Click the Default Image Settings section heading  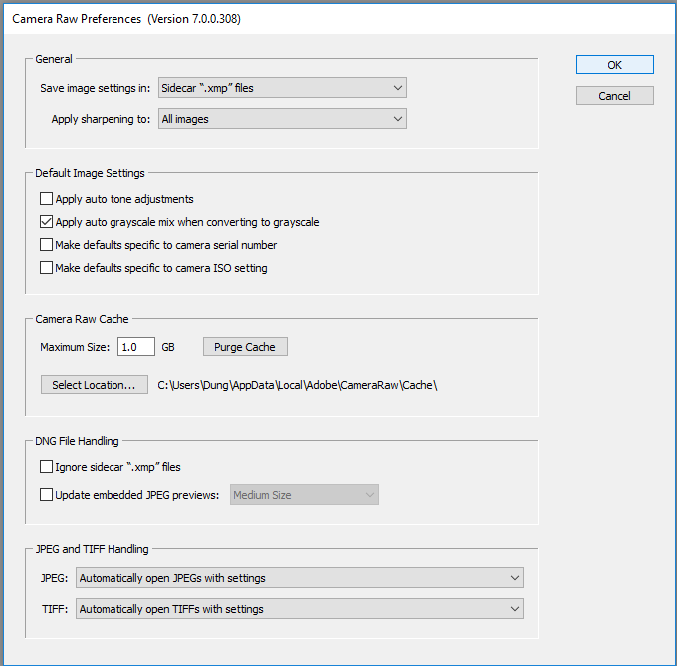pyautogui.click(x=90, y=173)
